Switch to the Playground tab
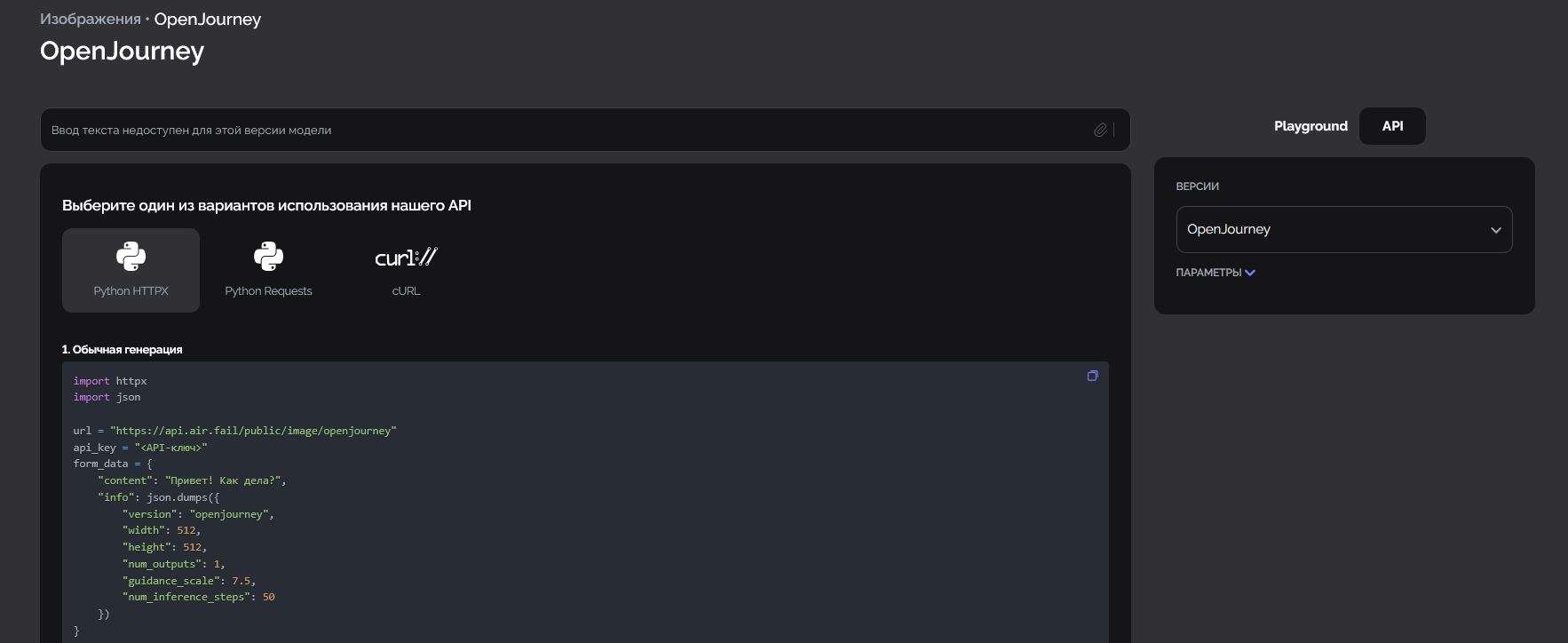This screenshot has width=1568, height=643. click(x=1311, y=126)
